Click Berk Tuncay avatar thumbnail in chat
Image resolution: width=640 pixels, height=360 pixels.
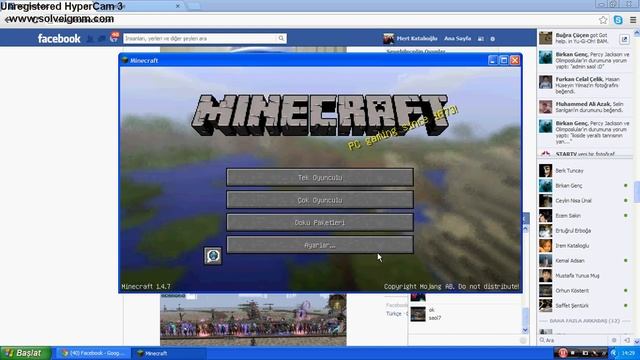tap(545, 171)
